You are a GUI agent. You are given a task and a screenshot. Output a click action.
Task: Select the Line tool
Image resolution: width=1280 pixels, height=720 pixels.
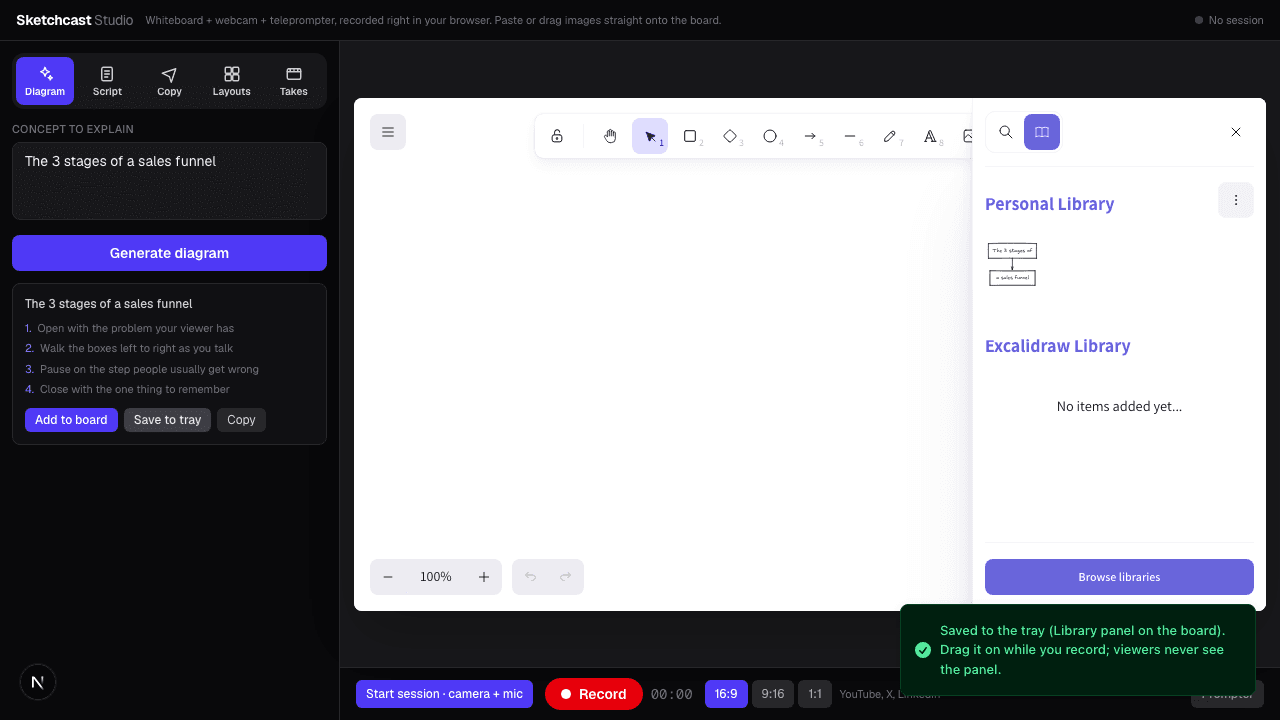click(x=850, y=136)
